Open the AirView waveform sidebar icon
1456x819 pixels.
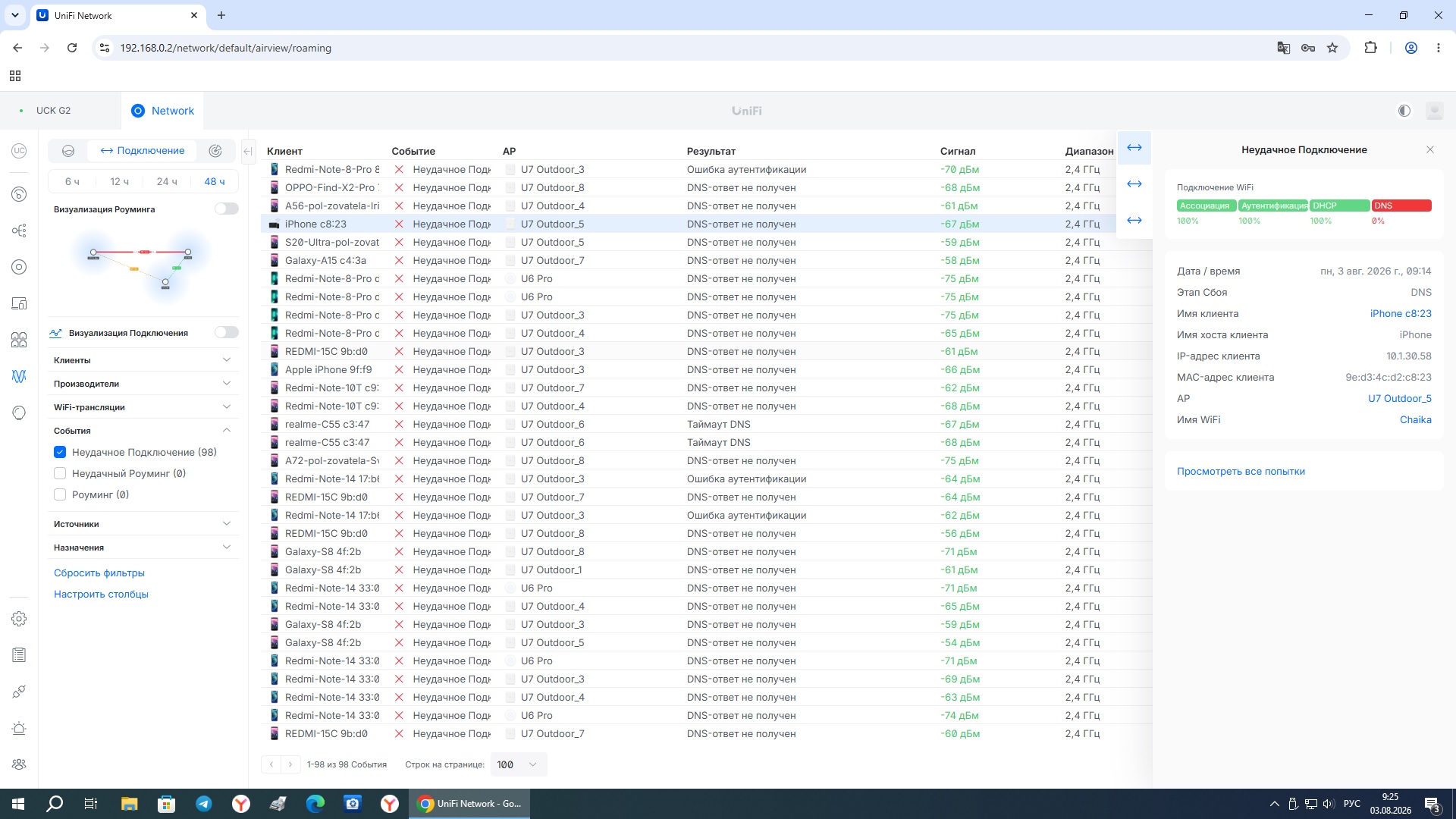click(x=19, y=376)
